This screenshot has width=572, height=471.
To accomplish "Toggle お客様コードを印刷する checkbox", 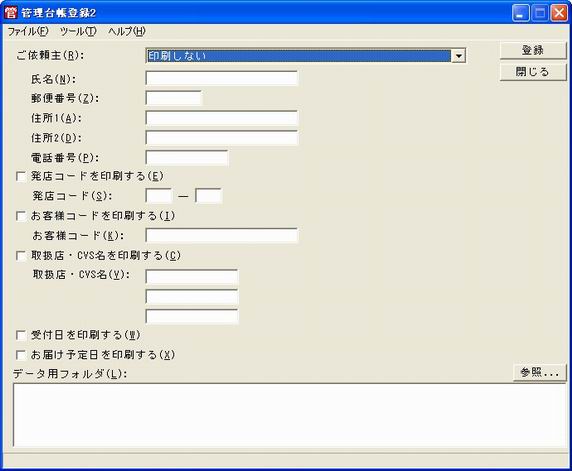I will (x=21, y=216).
